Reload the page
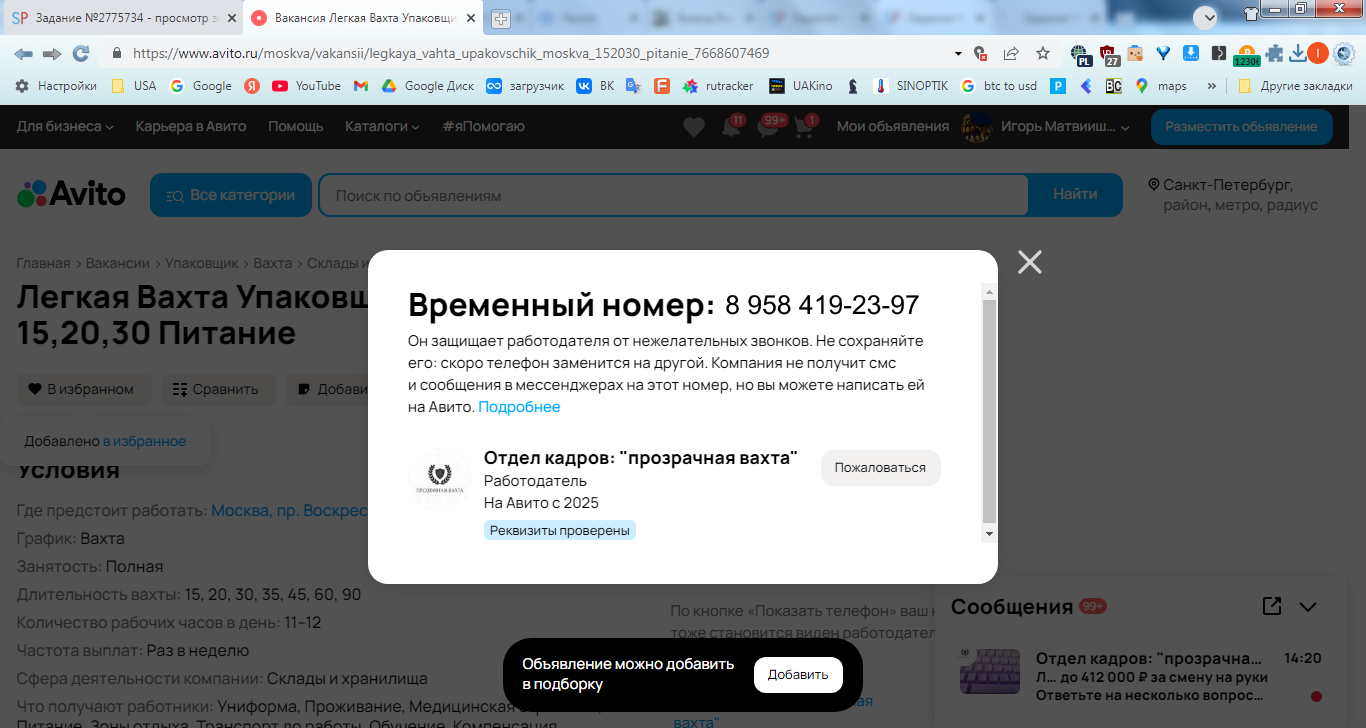 [x=81, y=53]
